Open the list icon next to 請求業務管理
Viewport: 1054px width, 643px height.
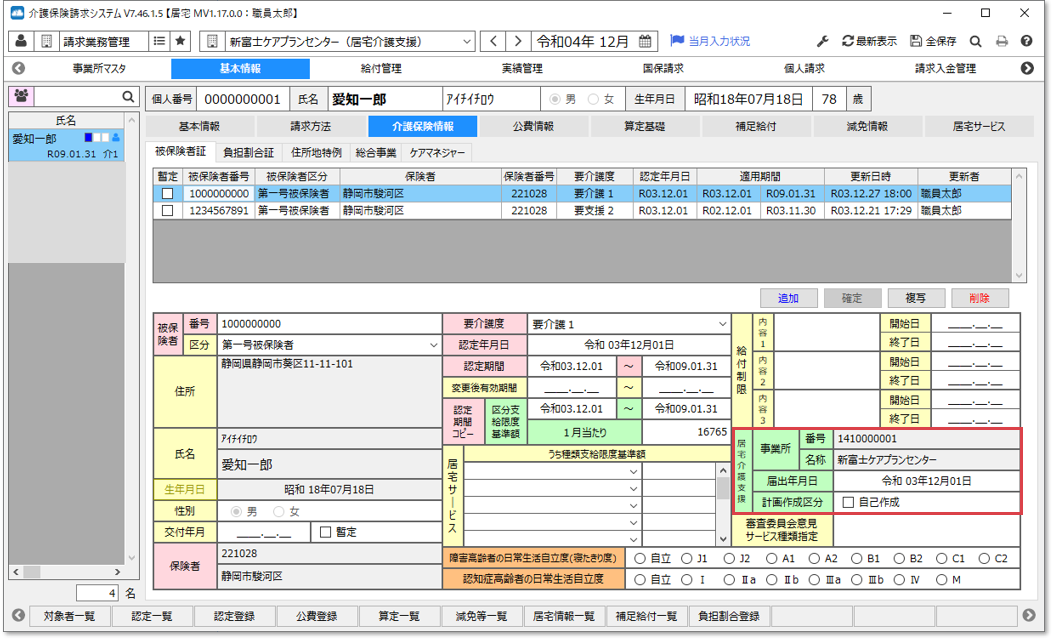159,41
